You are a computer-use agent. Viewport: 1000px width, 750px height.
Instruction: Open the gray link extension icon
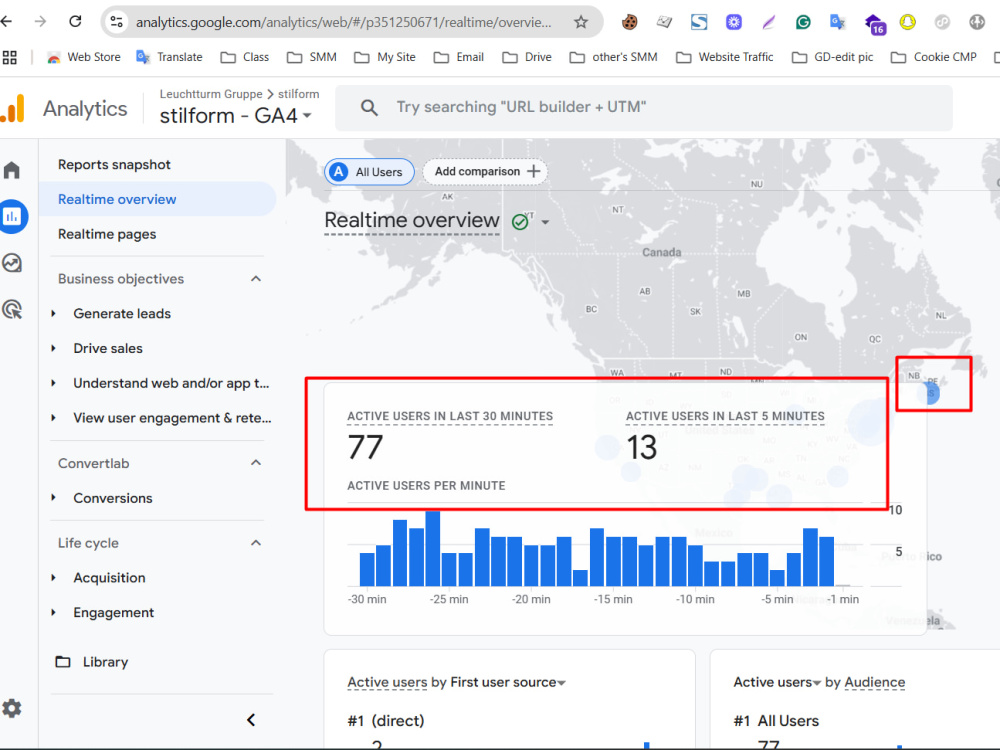pos(942,22)
